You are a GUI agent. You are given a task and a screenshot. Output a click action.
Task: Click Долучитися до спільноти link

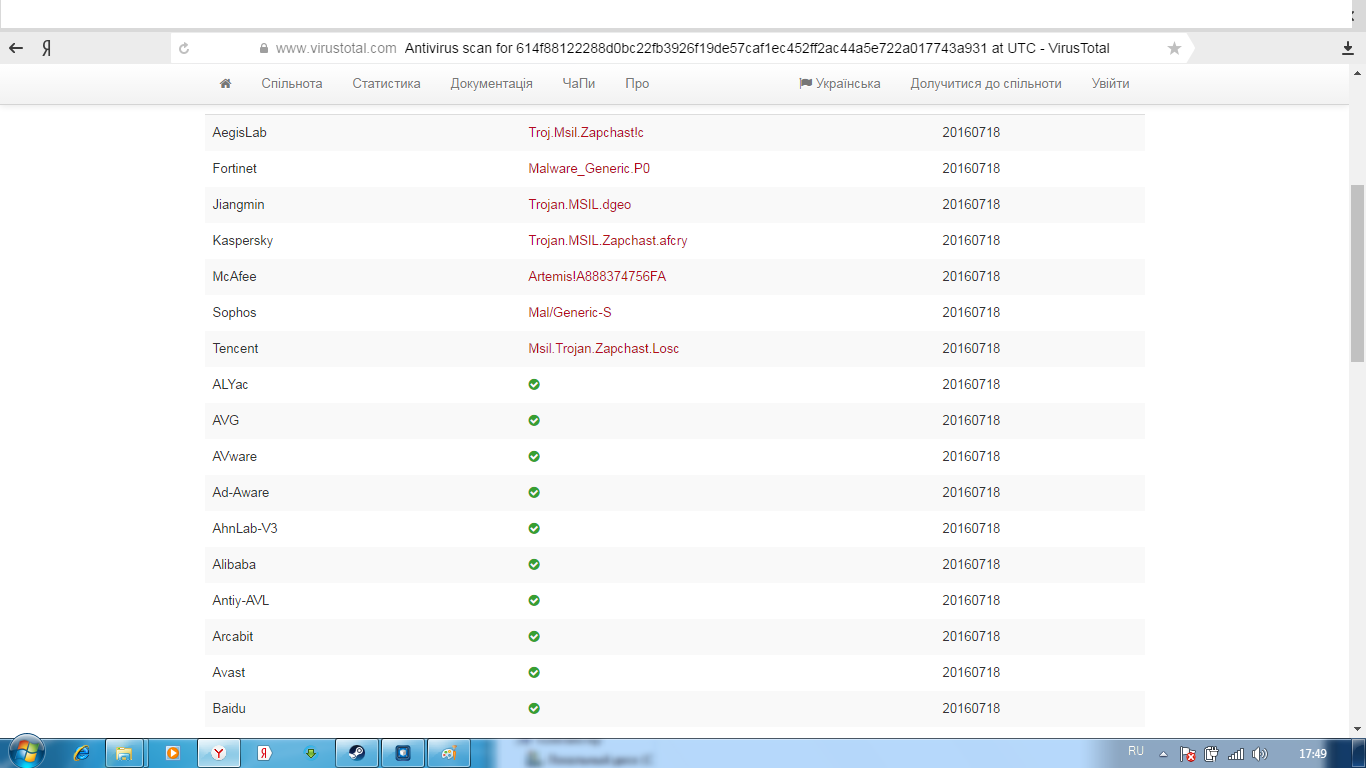tap(986, 84)
